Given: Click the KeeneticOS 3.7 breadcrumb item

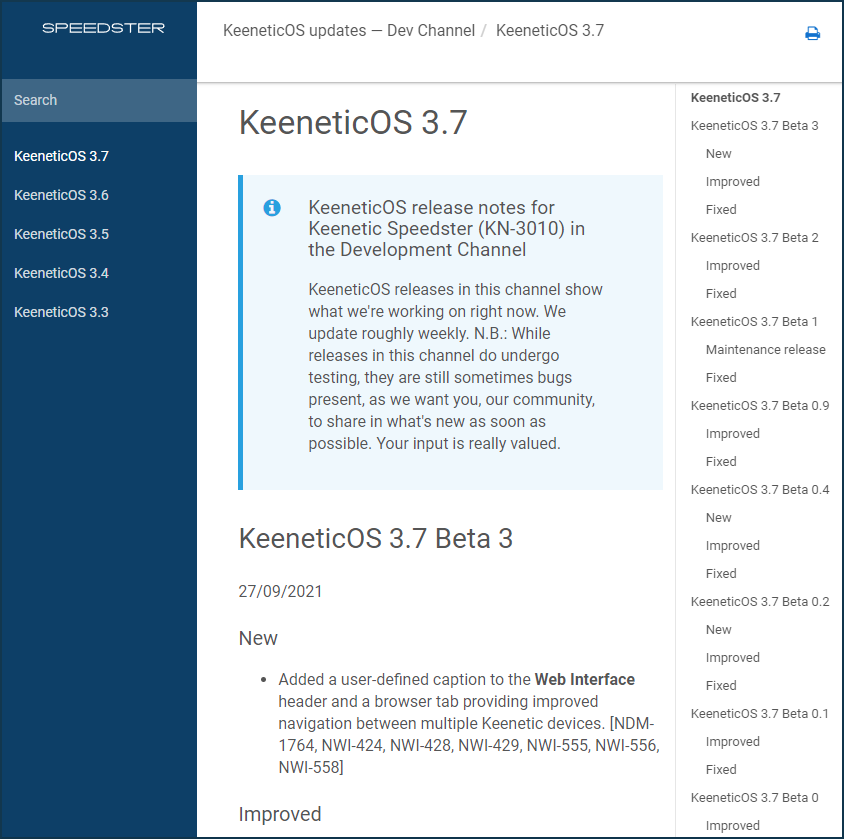Looking at the screenshot, I should coord(550,30).
